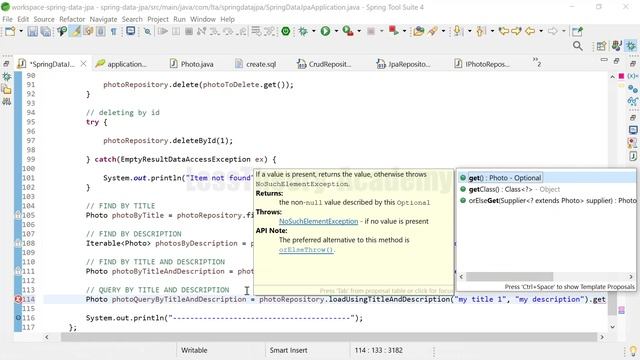Click the New file wizard icon
This screenshot has width=640, height=360.
click(10, 31)
